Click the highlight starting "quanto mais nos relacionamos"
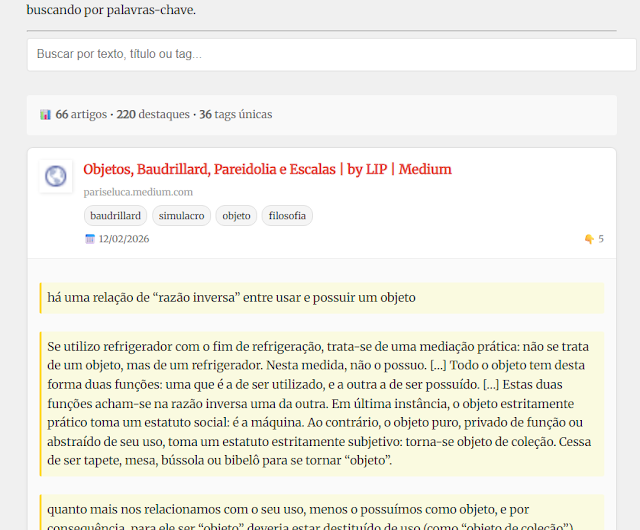The height and width of the screenshot is (530, 640). pos(321,512)
